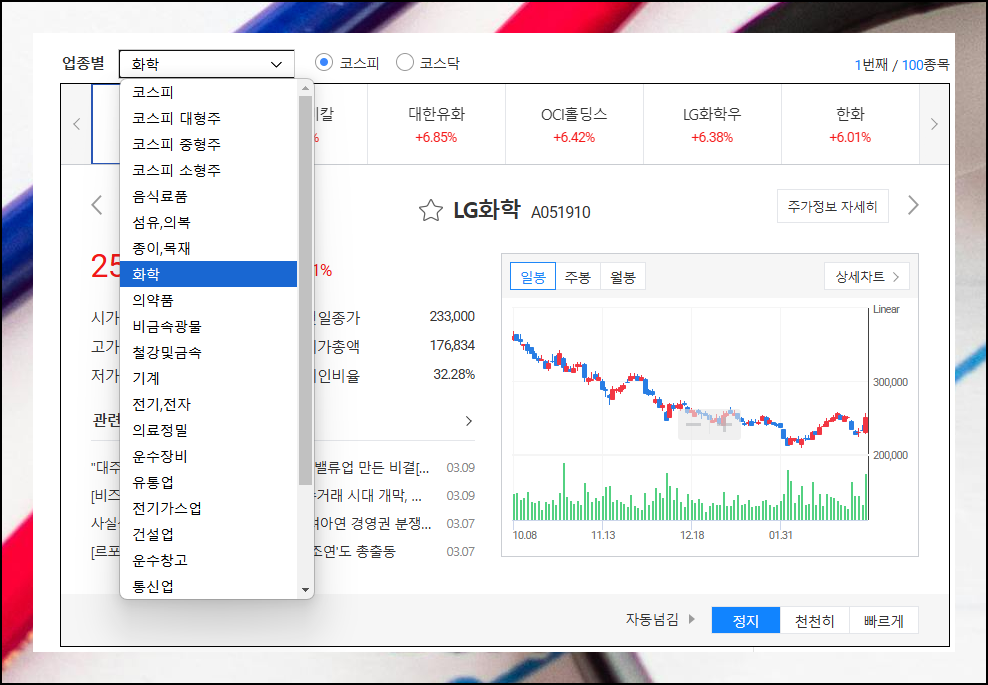Click the A051910 stock code
988x685 pixels.
point(561,212)
